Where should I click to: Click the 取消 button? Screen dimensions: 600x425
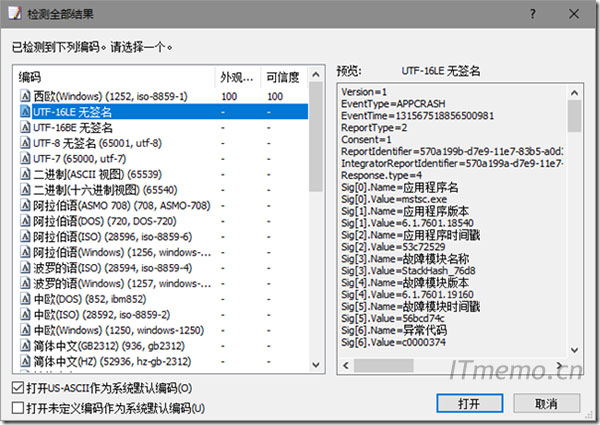pos(546,404)
